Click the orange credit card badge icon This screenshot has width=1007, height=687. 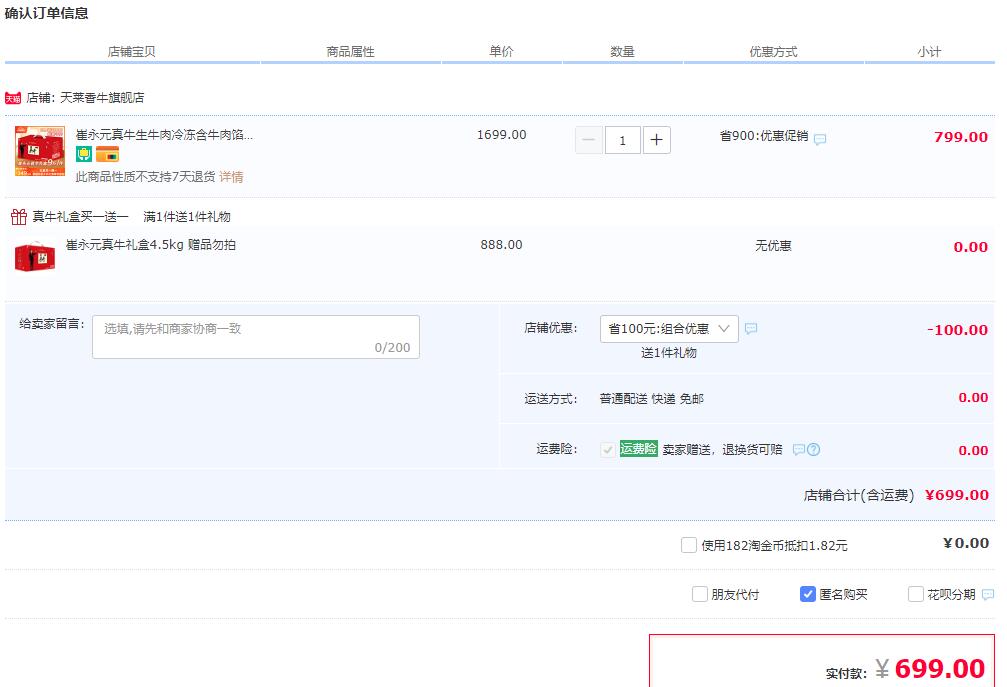(x=107, y=155)
